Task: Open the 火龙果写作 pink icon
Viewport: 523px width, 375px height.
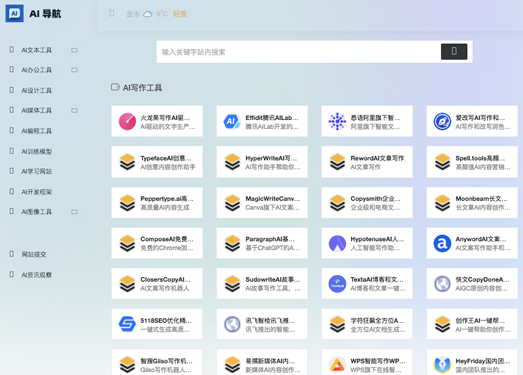Action: pyautogui.click(x=127, y=121)
